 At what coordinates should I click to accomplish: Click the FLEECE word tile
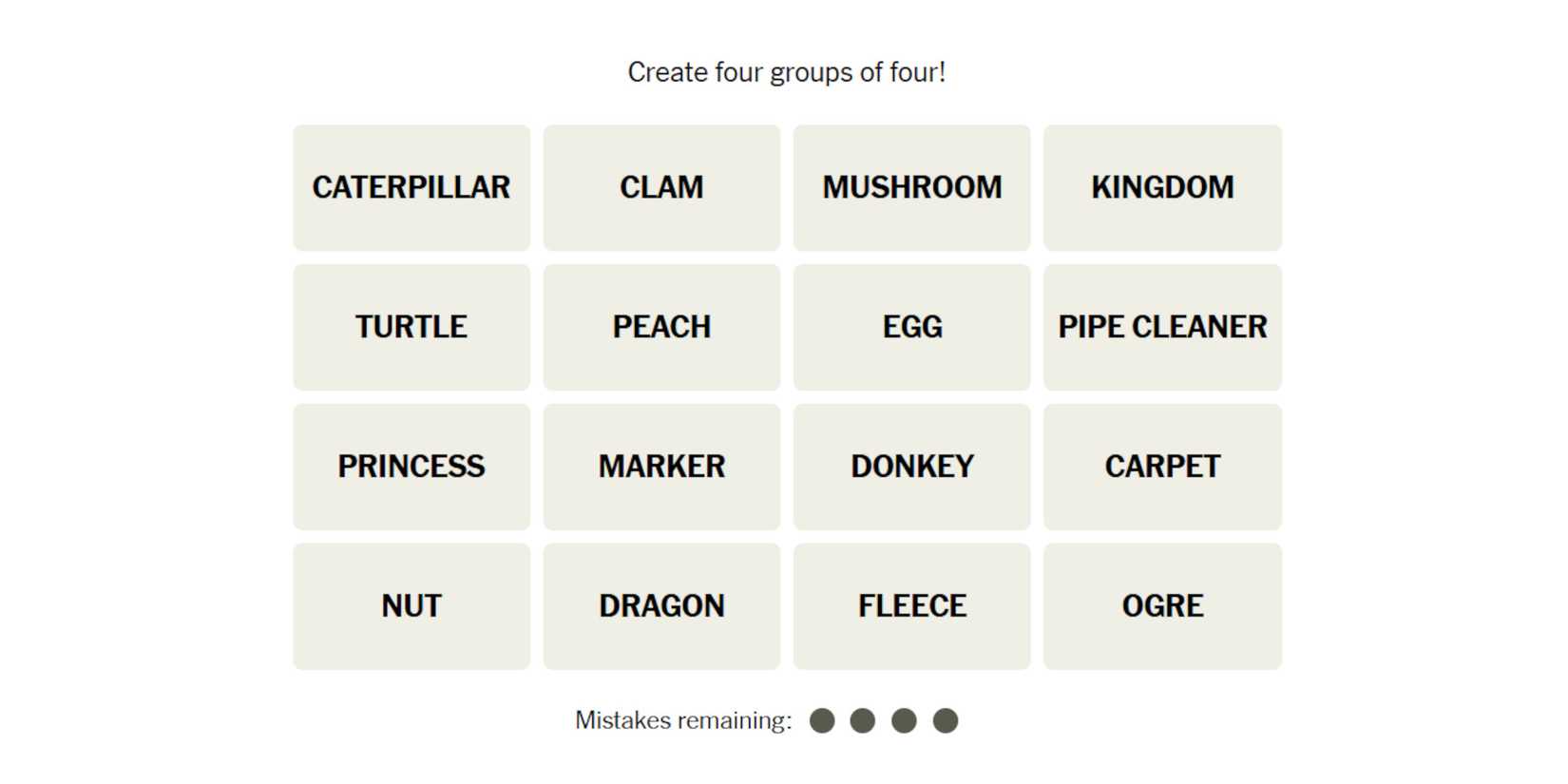point(911,606)
